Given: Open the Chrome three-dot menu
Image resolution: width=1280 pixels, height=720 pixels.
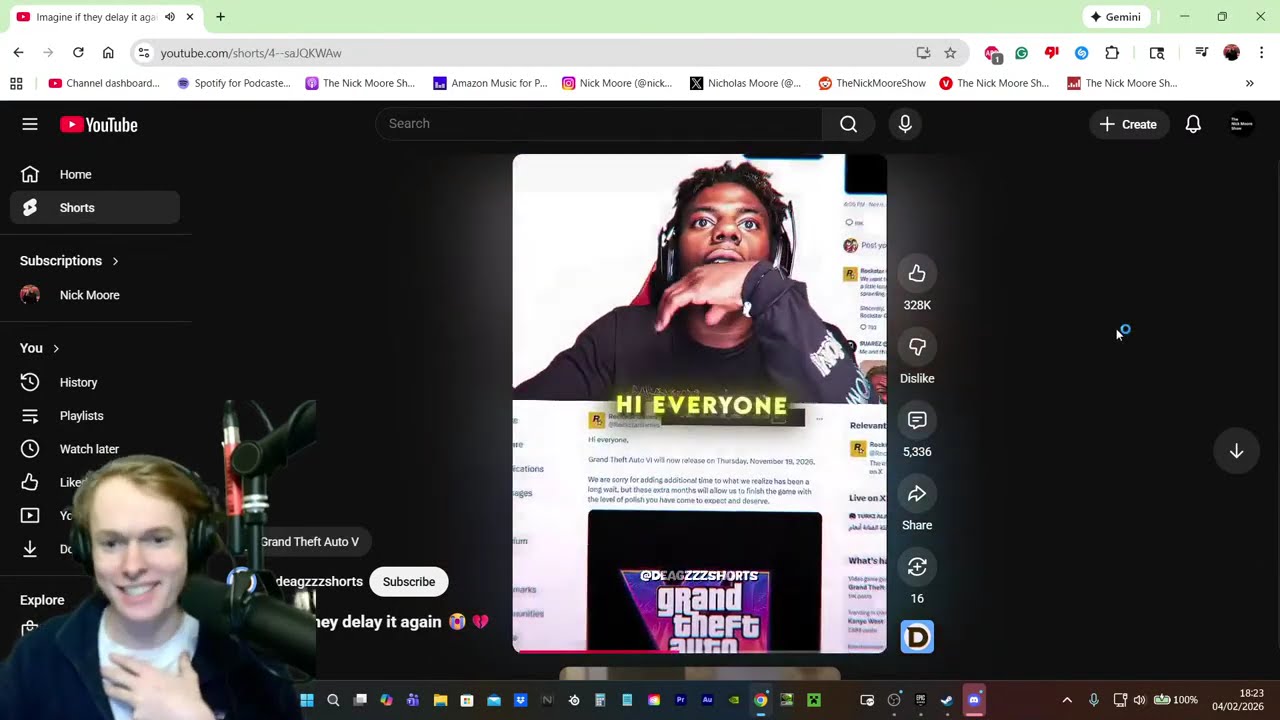Looking at the screenshot, I should 1261,53.
